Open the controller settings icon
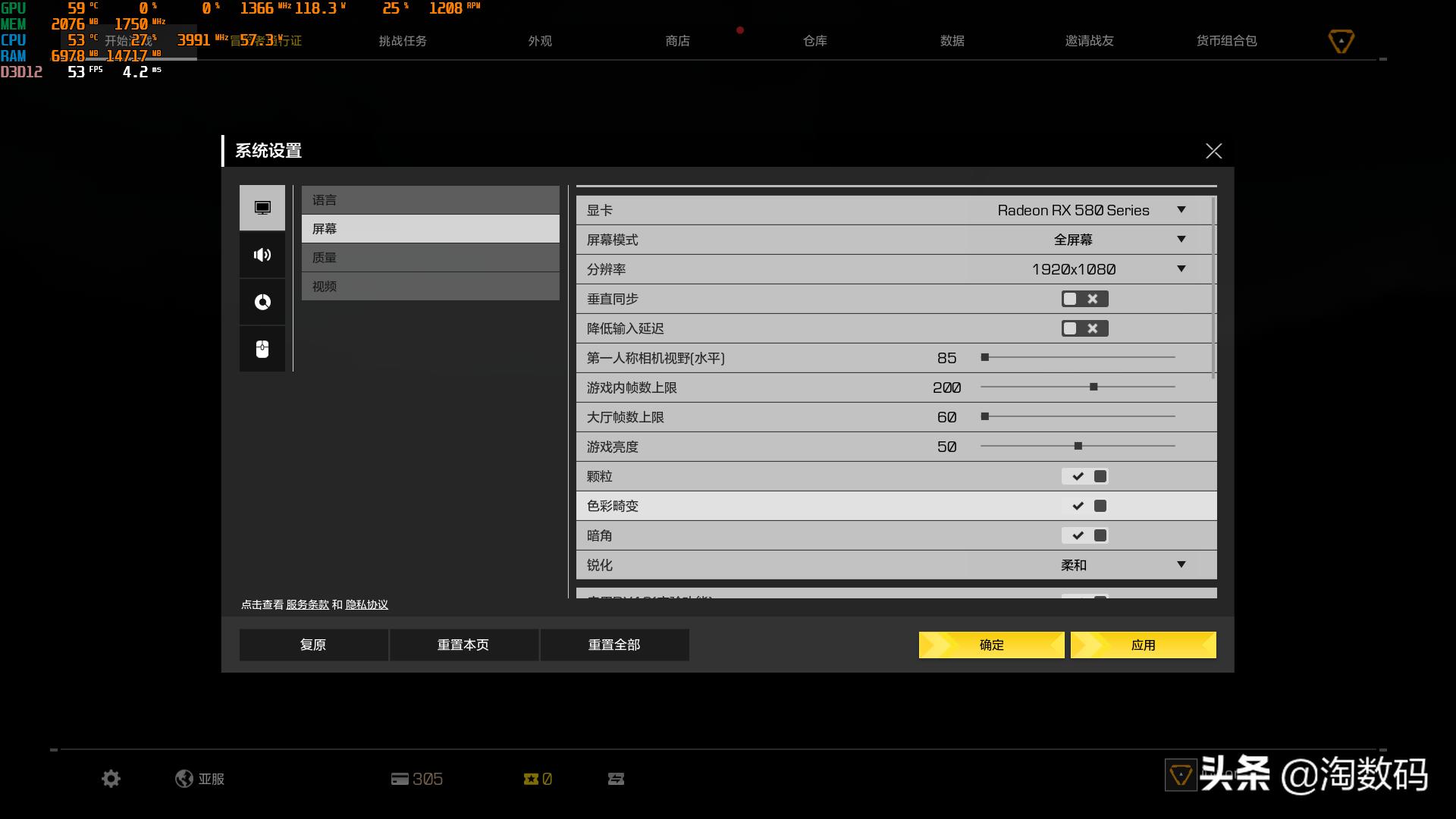 pos(262,301)
